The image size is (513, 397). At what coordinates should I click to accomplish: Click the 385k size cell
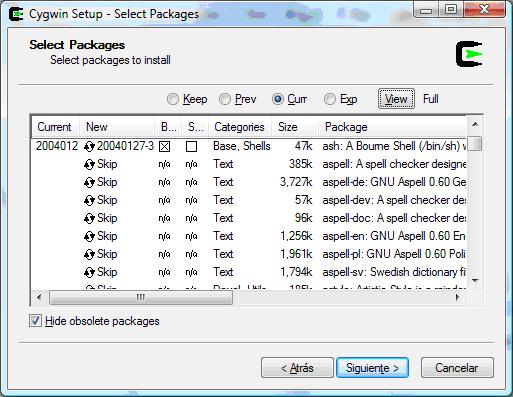click(x=301, y=164)
